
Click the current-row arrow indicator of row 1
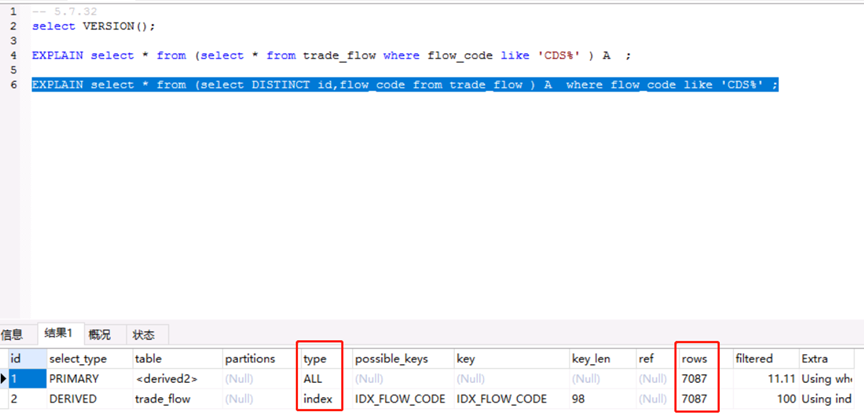click(4, 379)
